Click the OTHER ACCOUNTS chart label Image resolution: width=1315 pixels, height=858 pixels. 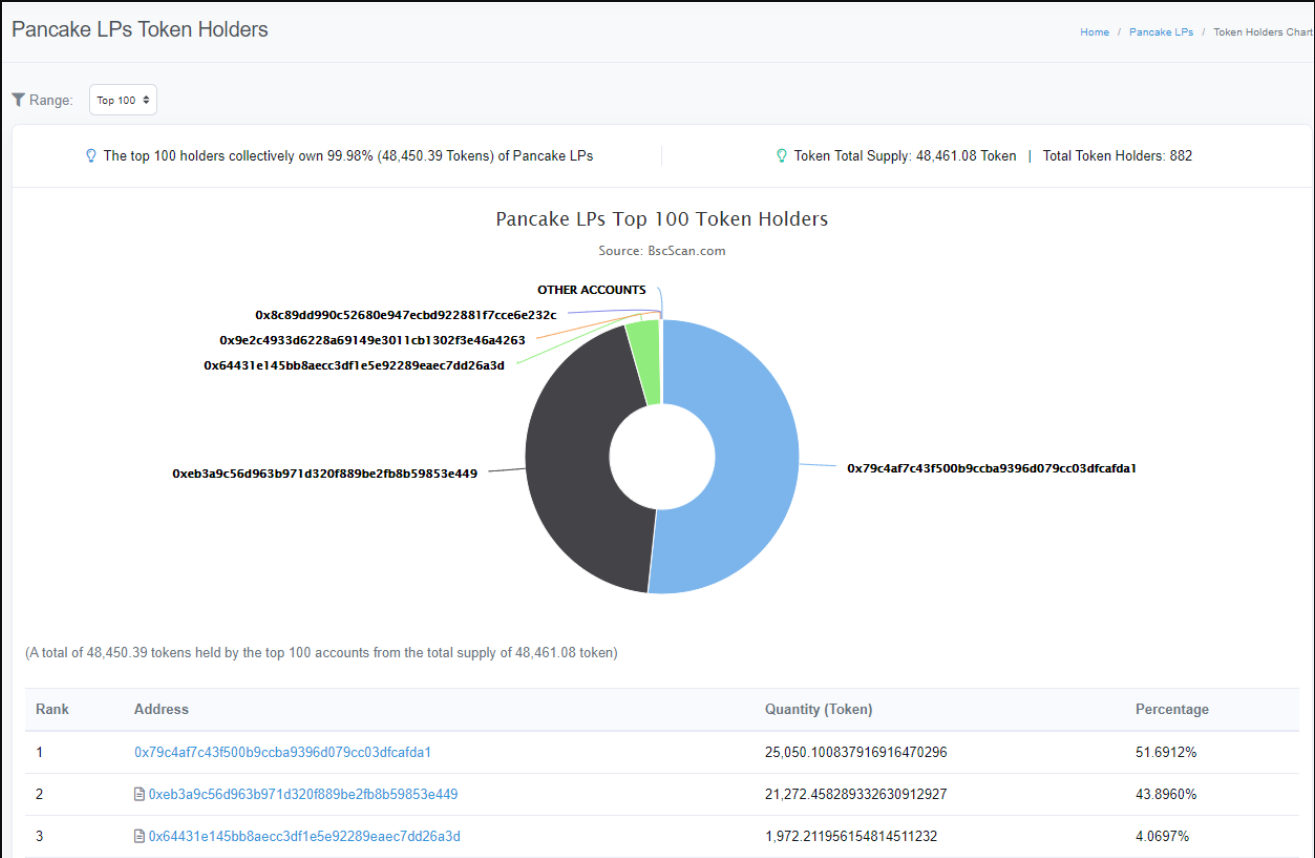(x=591, y=290)
